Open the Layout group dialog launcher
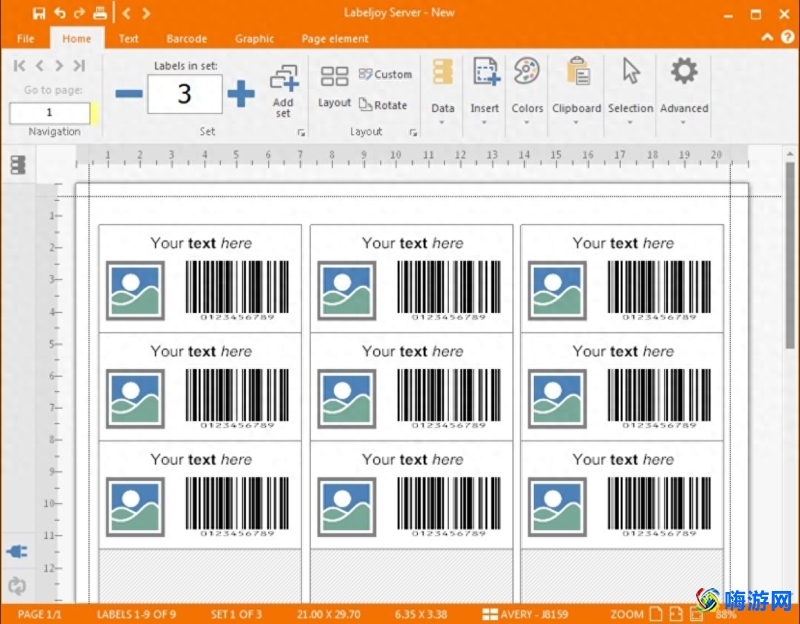Viewport: 800px width, 624px height. pyautogui.click(x=413, y=133)
